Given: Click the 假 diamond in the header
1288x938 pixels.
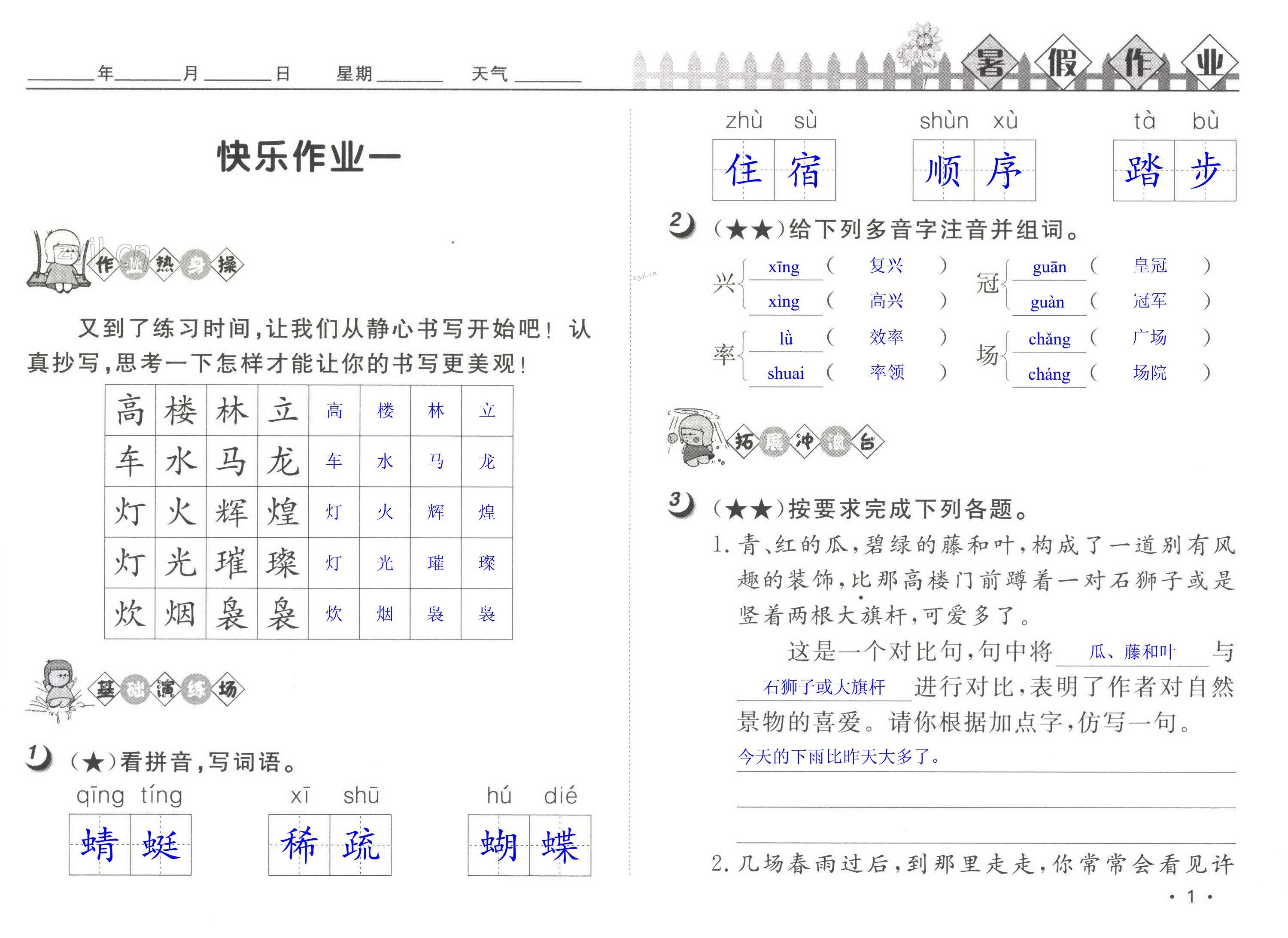Looking at the screenshot, I should pos(1063,63).
